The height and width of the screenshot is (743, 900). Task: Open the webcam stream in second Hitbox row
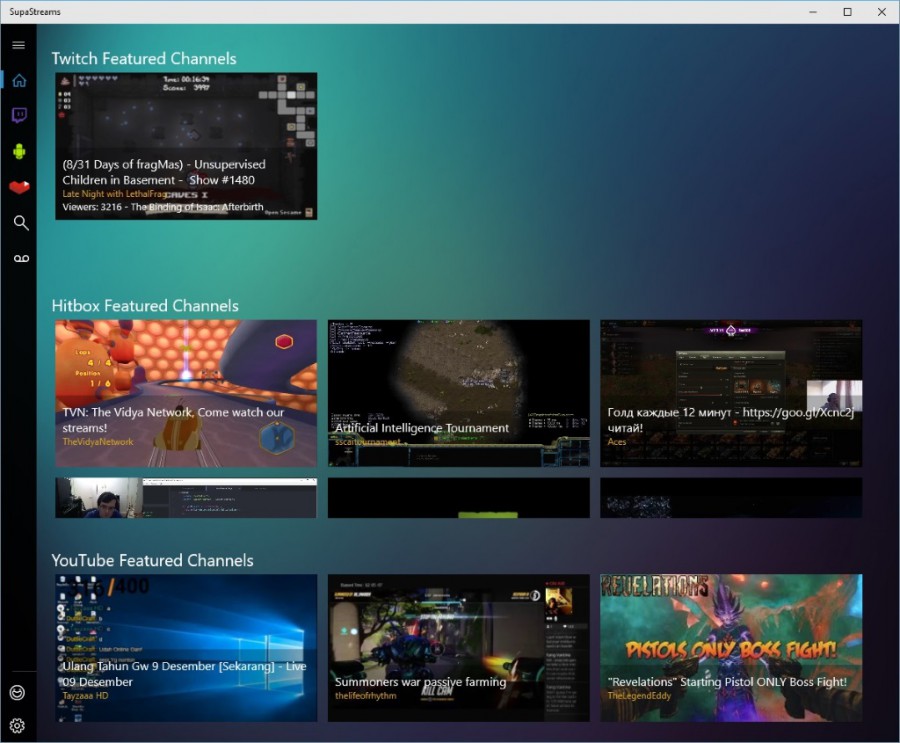coord(185,497)
